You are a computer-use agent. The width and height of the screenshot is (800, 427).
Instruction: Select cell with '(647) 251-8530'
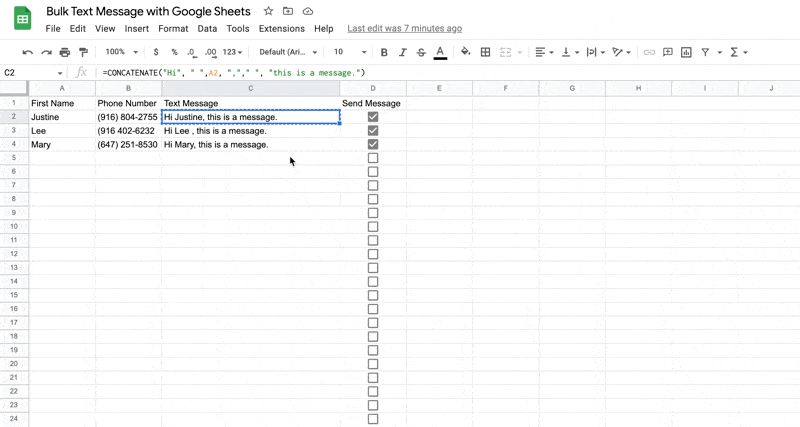click(128, 144)
